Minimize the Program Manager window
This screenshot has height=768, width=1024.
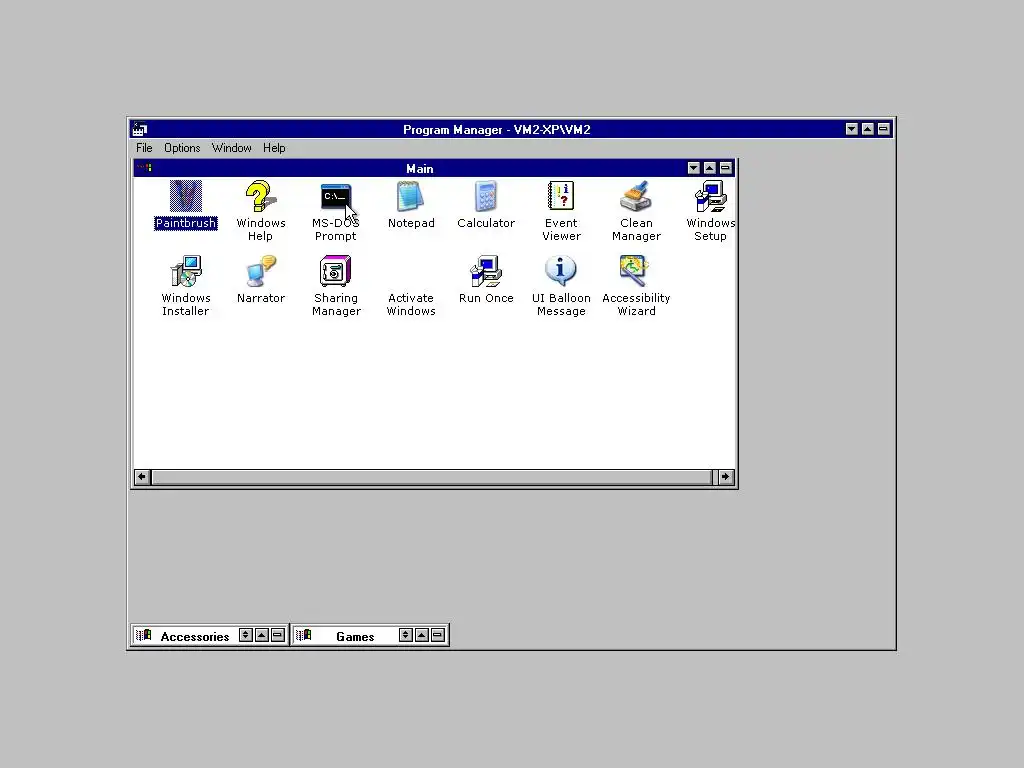[852, 129]
